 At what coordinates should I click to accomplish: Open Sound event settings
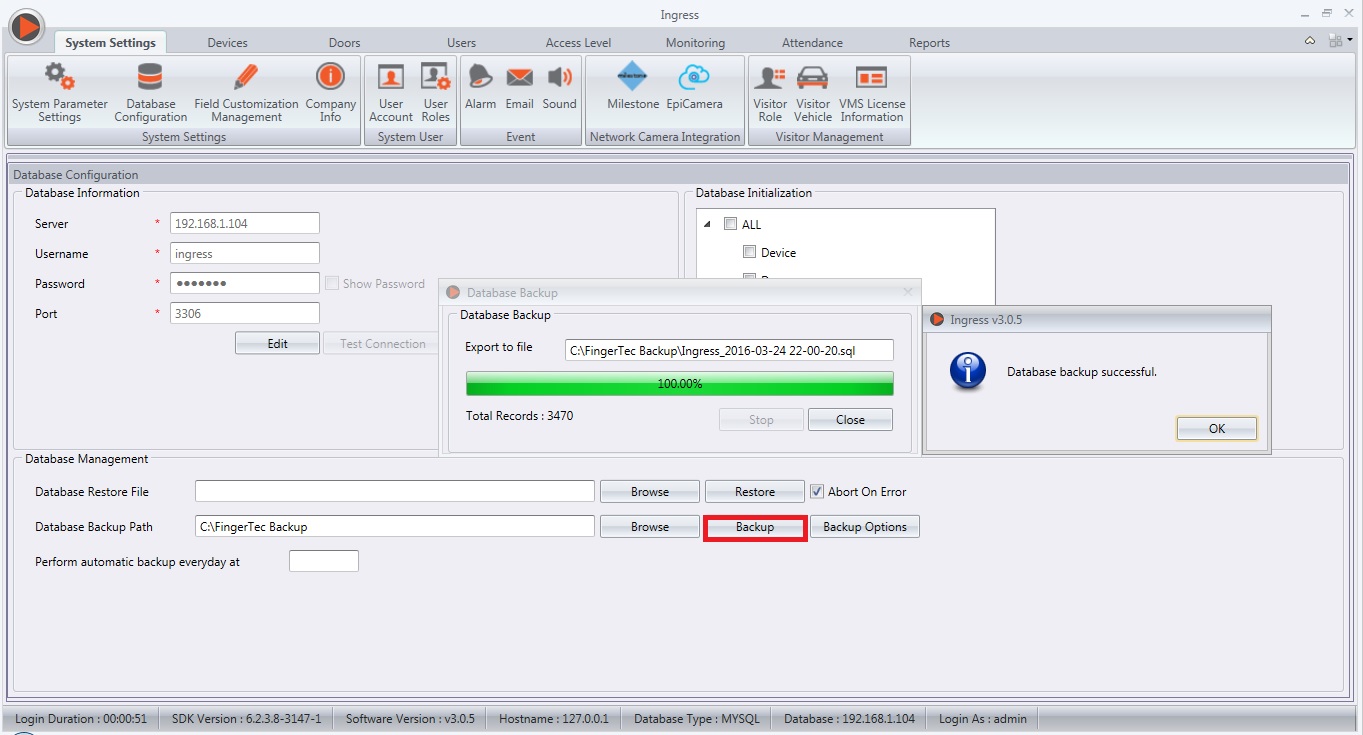point(559,88)
